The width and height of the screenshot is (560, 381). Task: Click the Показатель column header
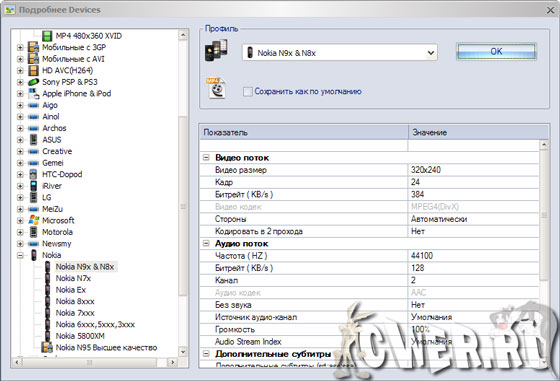(304, 132)
